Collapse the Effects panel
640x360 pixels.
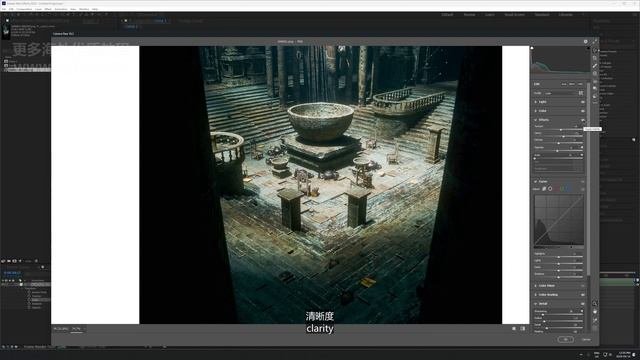coord(536,120)
